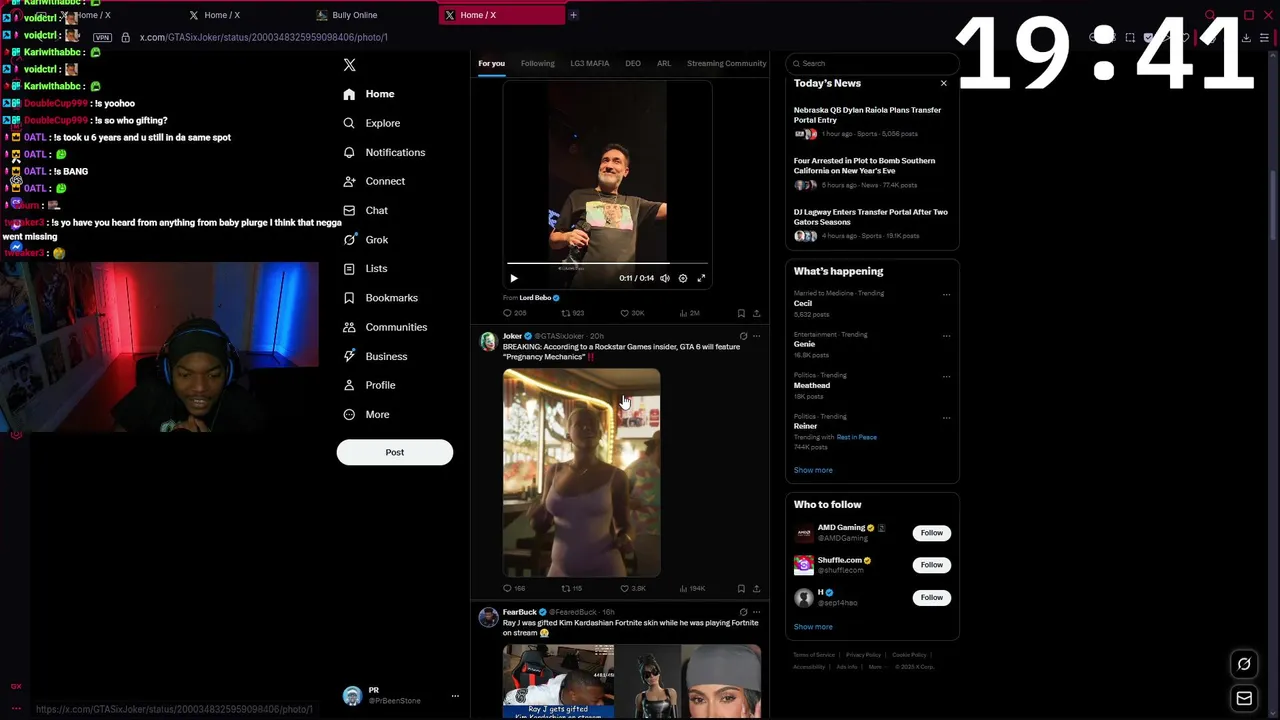Follow AMD Gaming
The height and width of the screenshot is (720, 1280).
(x=931, y=533)
